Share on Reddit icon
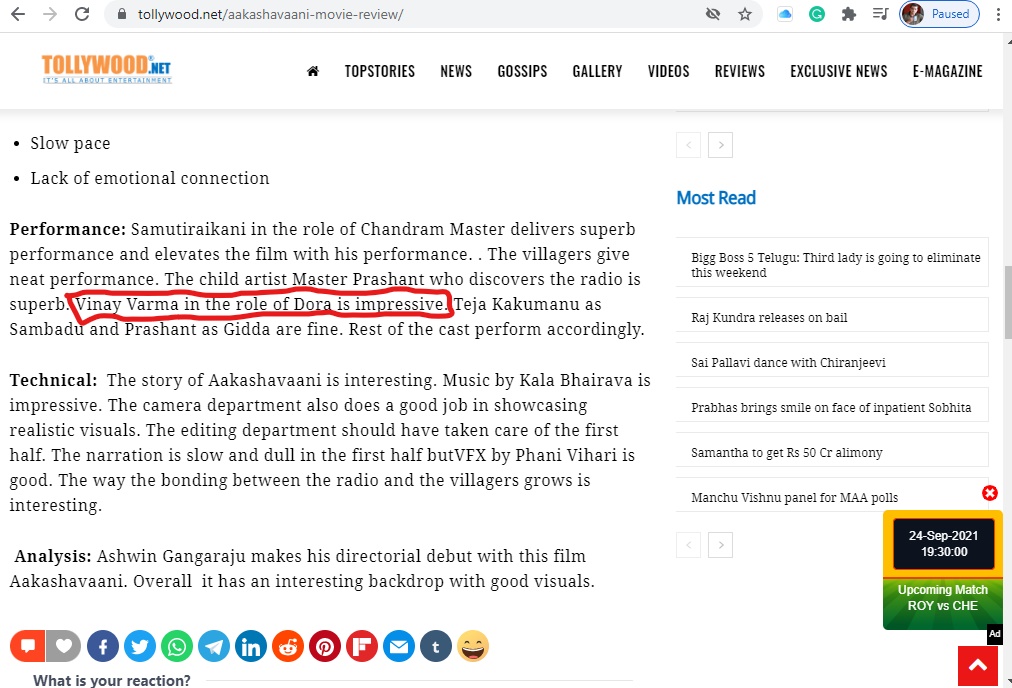The height and width of the screenshot is (688, 1012). click(288, 646)
